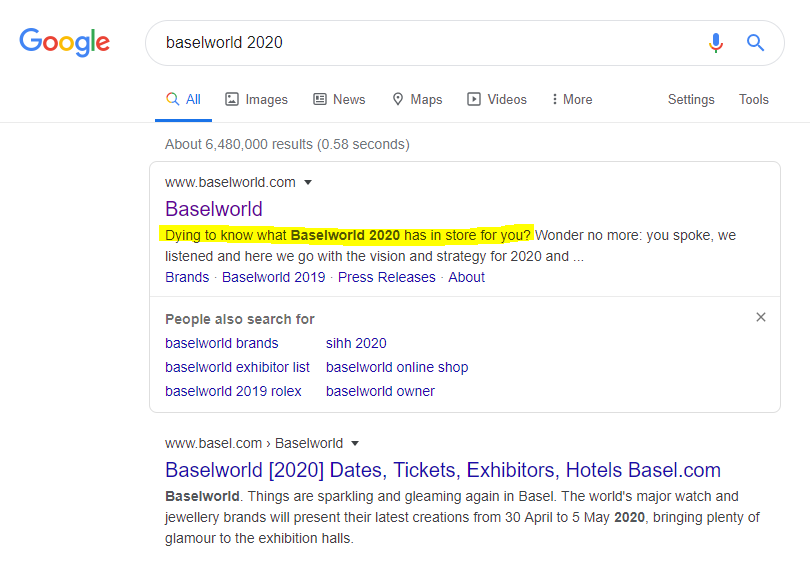The width and height of the screenshot is (810, 575).
Task: Switch to the Images tab
Action: [x=256, y=99]
